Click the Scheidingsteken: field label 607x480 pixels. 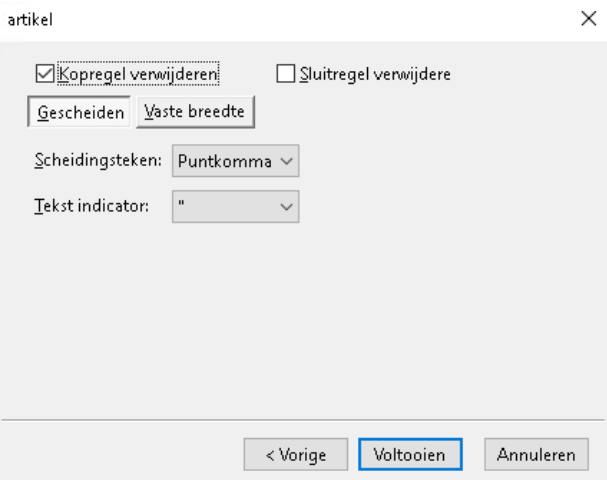[97, 160]
